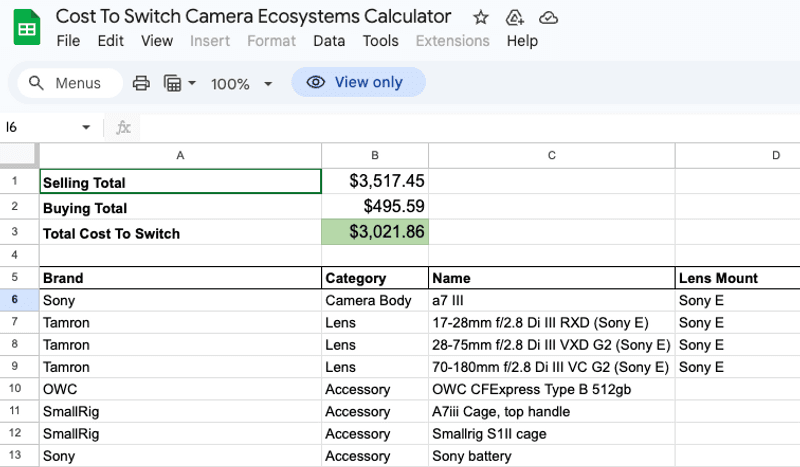This screenshot has height=467, width=800.
Task: Open the View menu
Action: pos(157,41)
